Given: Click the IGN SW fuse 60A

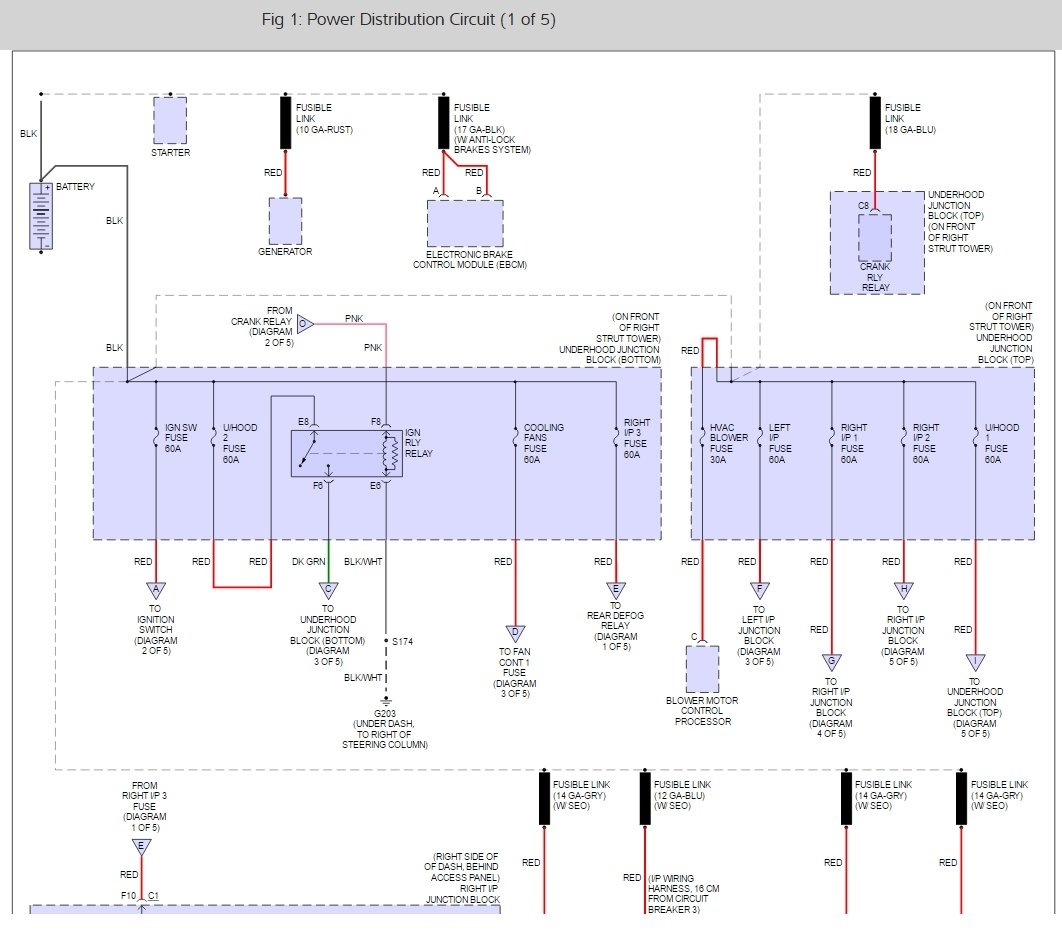Looking at the screenshot, I should (x=156, y=438).
